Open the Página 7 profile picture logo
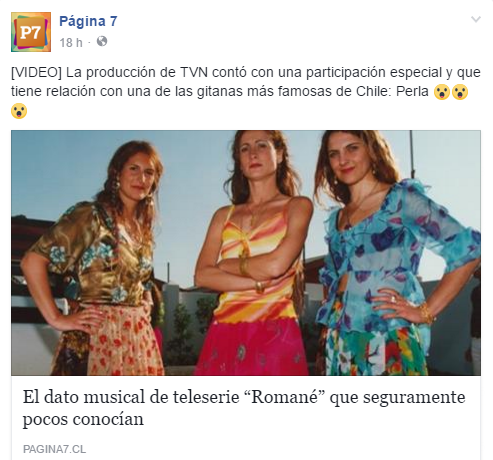The image size is (493, 460). [31, 32]
